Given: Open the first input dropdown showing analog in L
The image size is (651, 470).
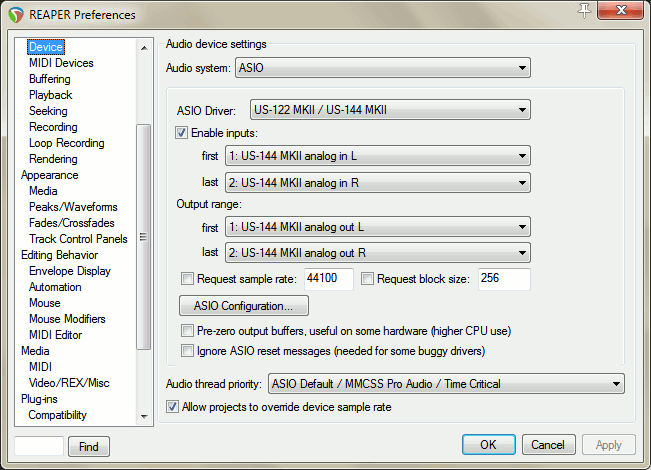Looking at the screenshot, I should click(378, 156).
